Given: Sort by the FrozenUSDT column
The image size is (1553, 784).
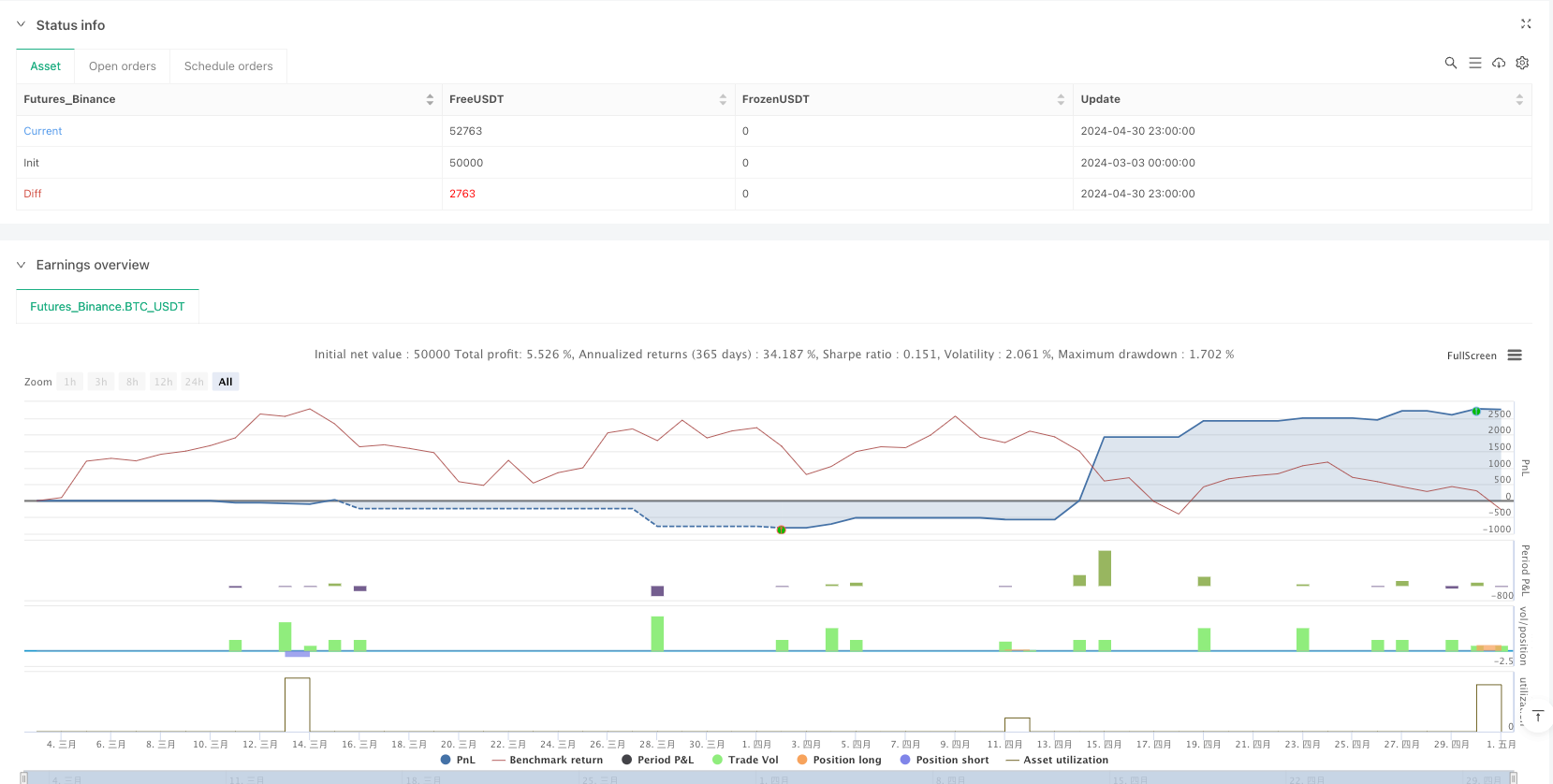Looking at the screenshot, I should click(x=1061, y=99).
